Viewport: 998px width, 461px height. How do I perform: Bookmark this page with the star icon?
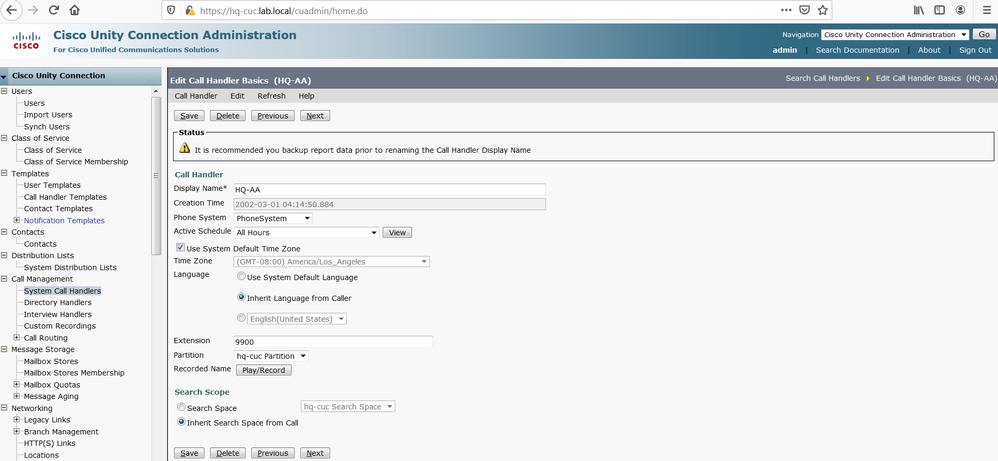pyautogui.click(x=822, y=10)
